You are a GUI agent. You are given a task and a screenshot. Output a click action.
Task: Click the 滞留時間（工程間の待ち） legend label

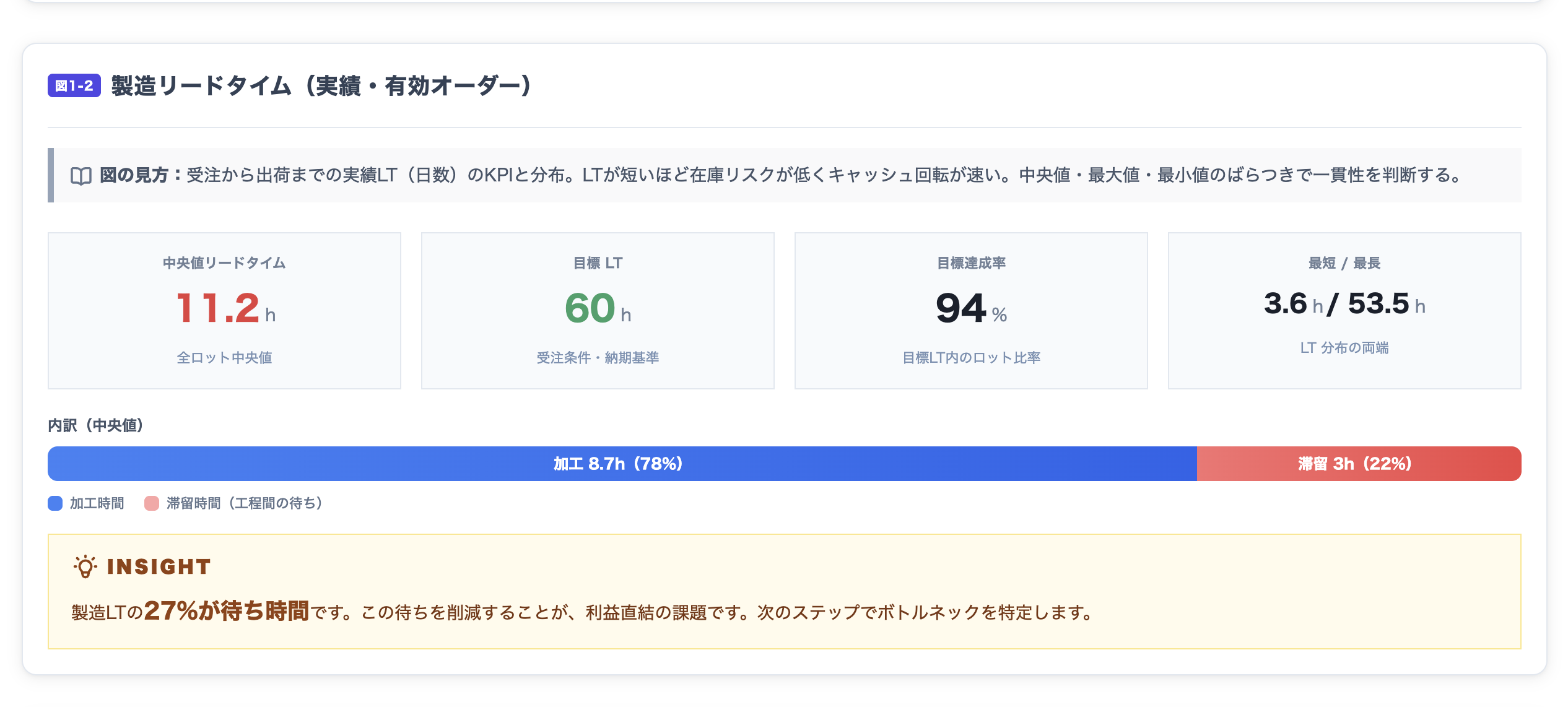[x=245, y=503]
